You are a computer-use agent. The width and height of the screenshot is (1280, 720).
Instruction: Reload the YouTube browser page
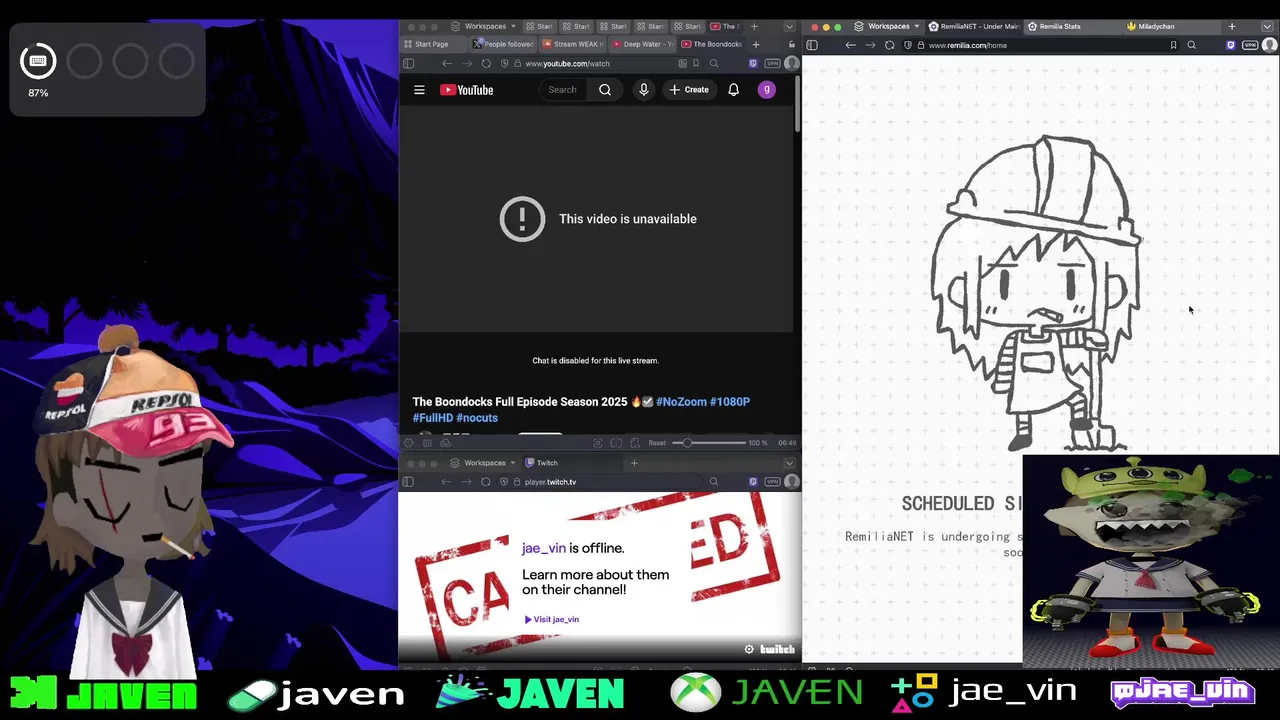tap(486, 63)
